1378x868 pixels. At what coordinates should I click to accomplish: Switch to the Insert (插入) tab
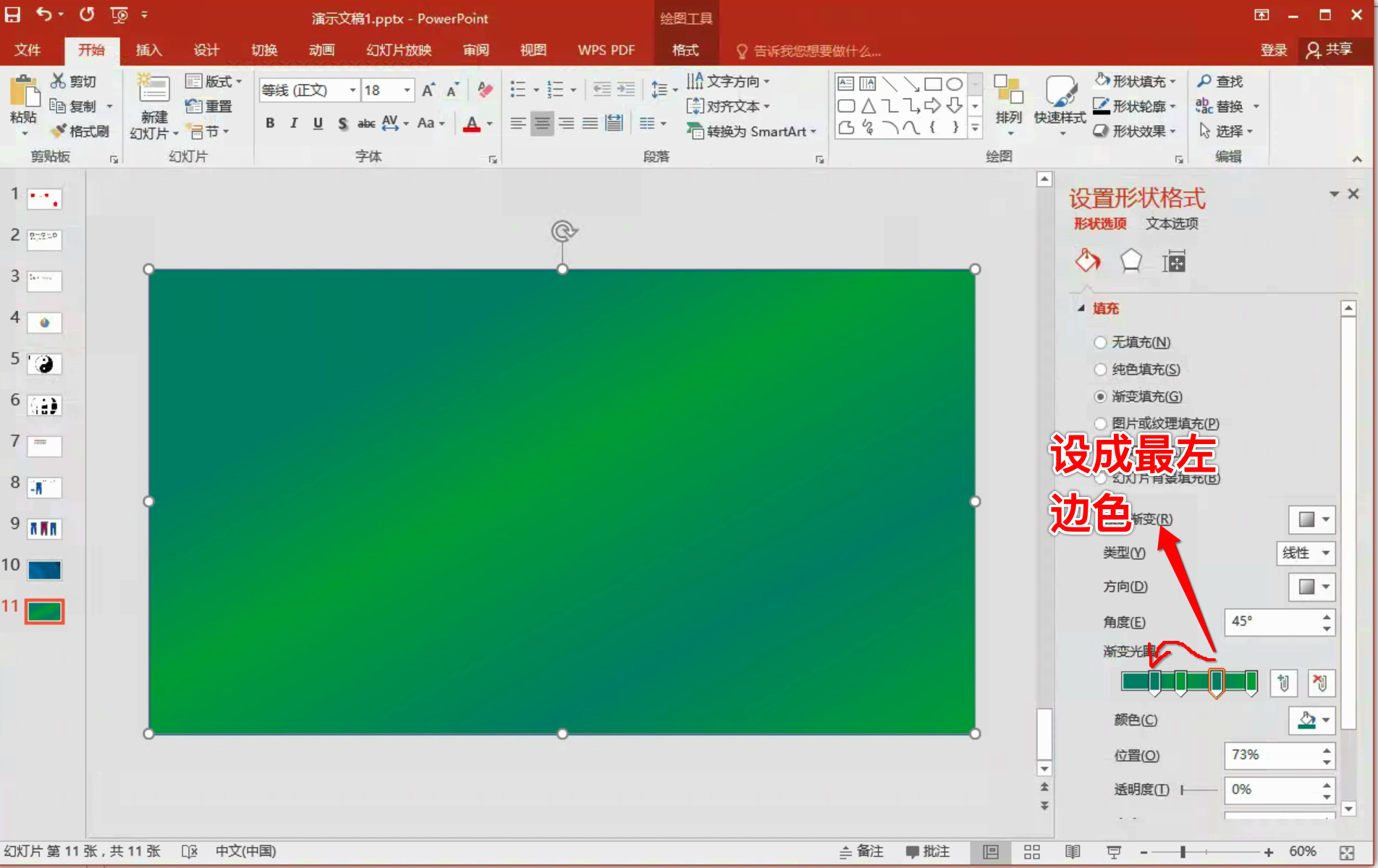[149, 50]
